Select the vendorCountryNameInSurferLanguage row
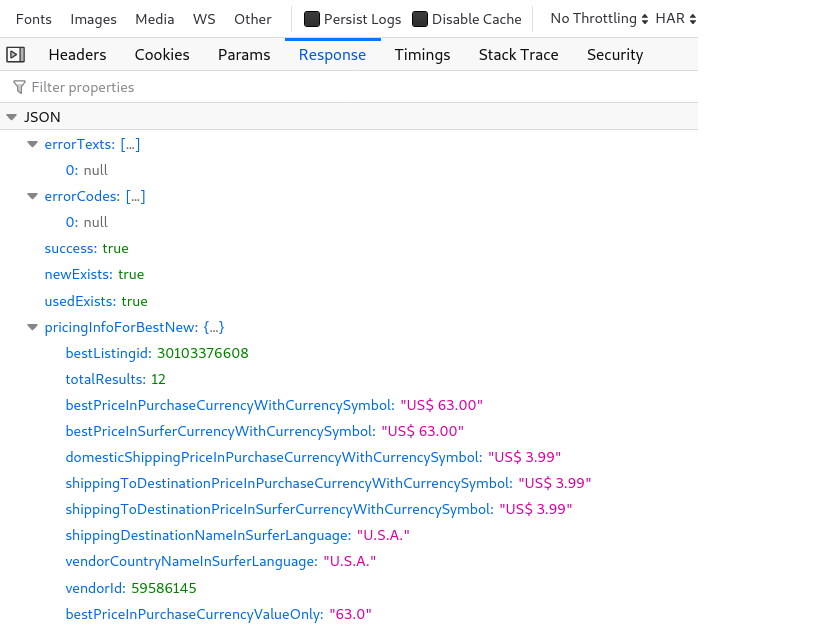 point(349,562)
